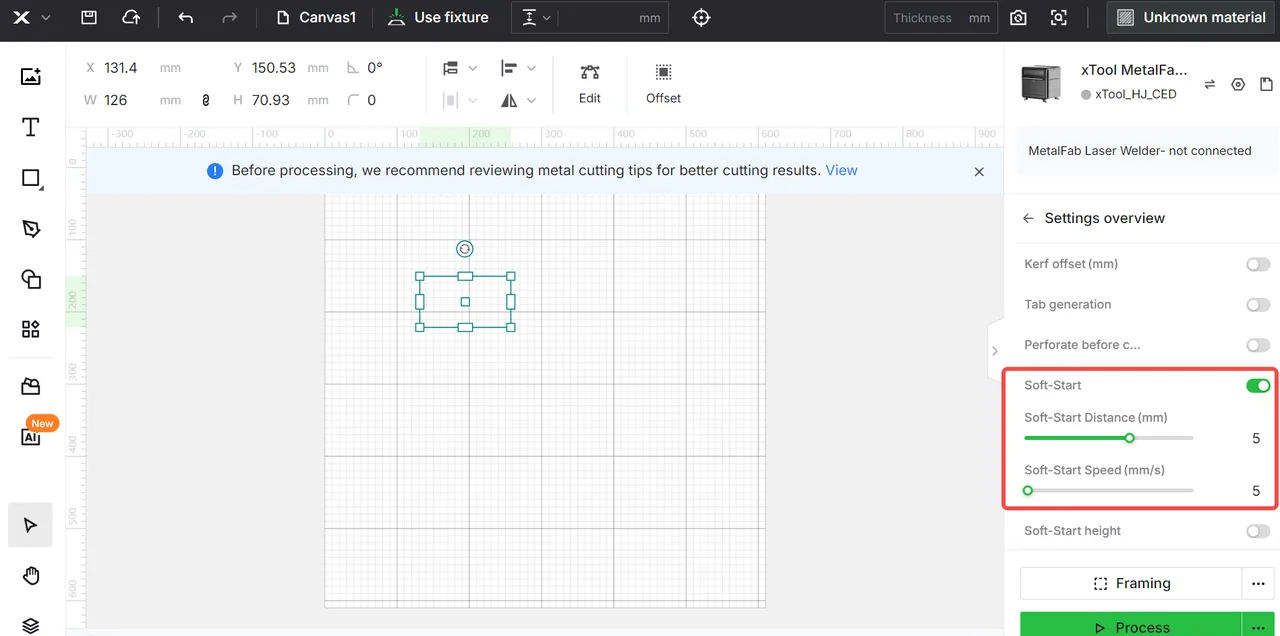Click the device file/save icon
This screenshot has width=1280, height=636.
[x=1267, y=85]
